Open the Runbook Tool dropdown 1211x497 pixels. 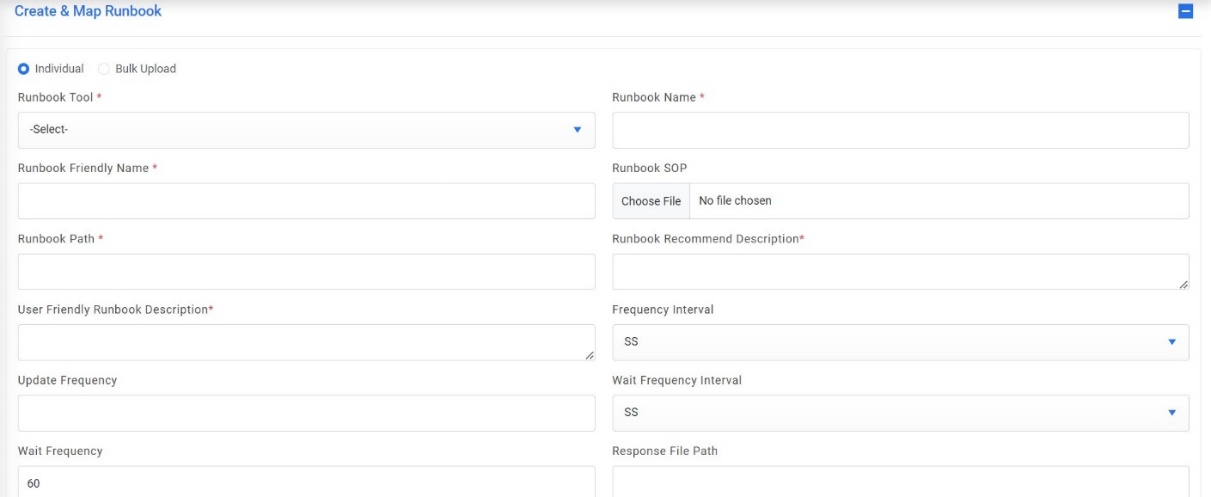(x=306, y=130)
